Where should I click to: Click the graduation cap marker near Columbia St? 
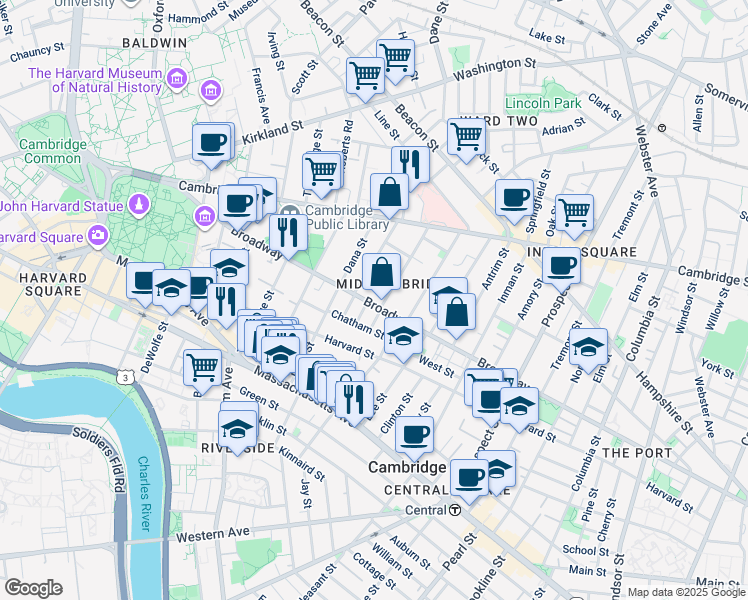[588, 345]
